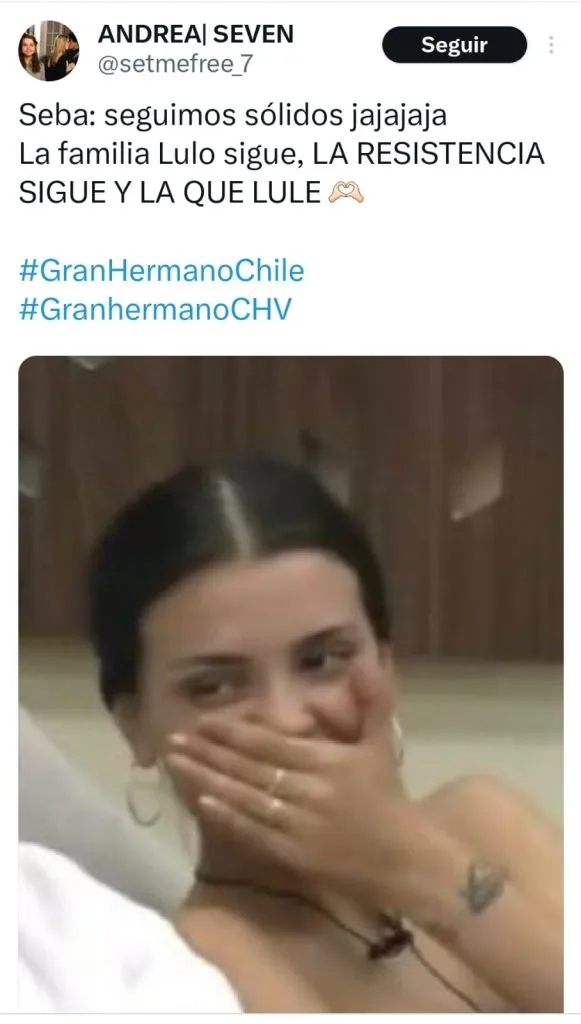Open the #GranhermanoCHV hashtag
Image resolution: width=581 pixels, height=1024 pixels.
tap(155, 309)
